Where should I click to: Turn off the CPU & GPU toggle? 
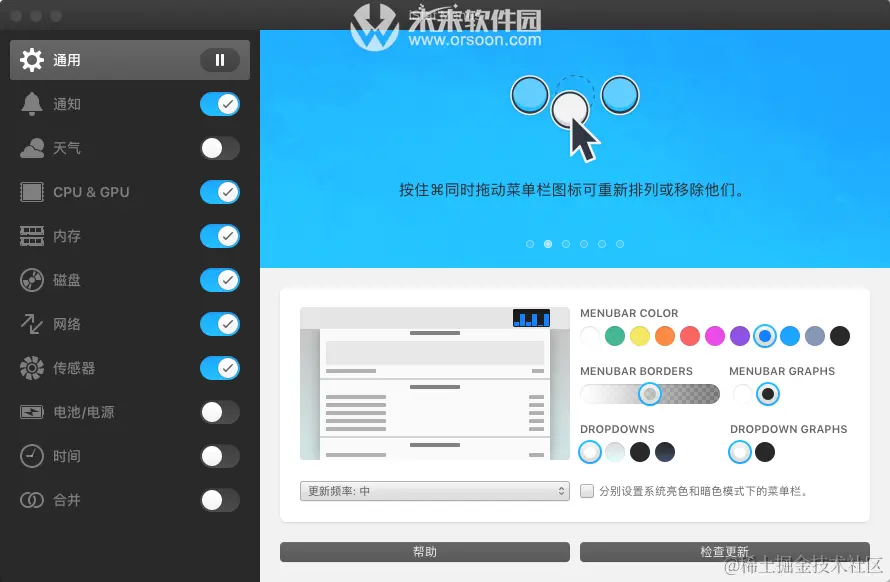pos(220,192)
